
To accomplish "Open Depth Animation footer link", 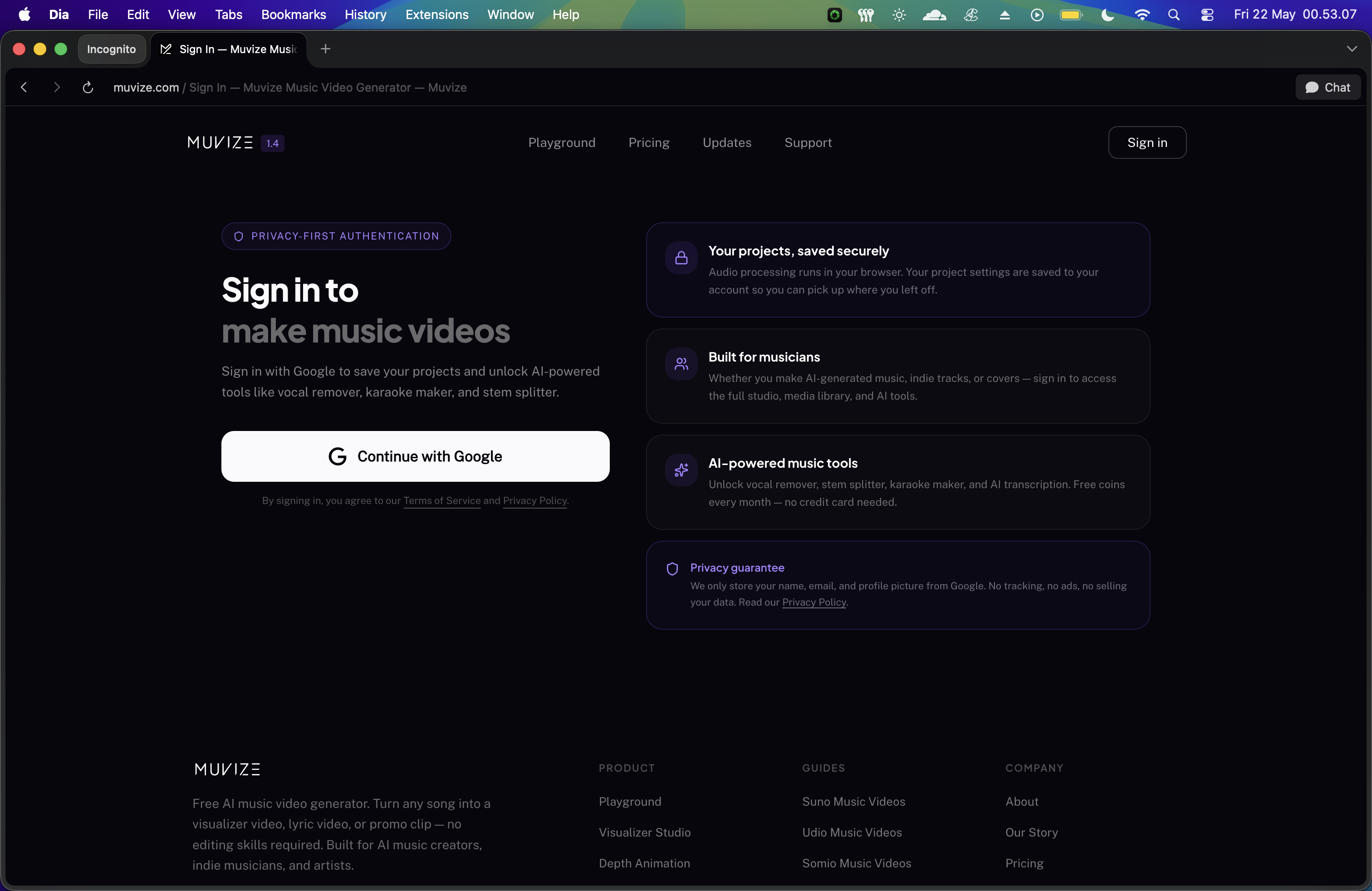I will [x=644, y=863].
